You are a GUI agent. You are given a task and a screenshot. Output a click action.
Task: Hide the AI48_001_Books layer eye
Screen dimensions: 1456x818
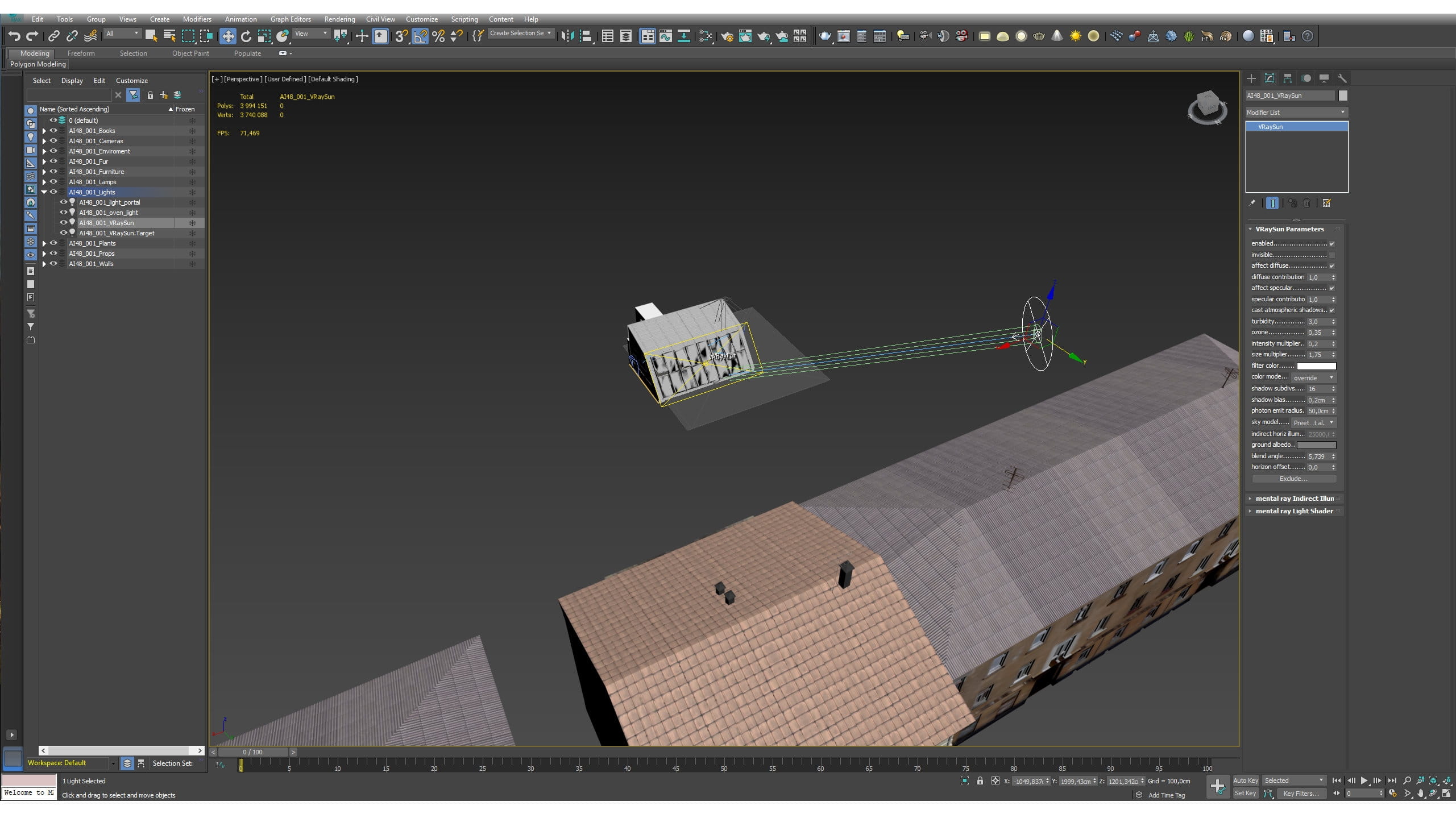pos(53,131)
